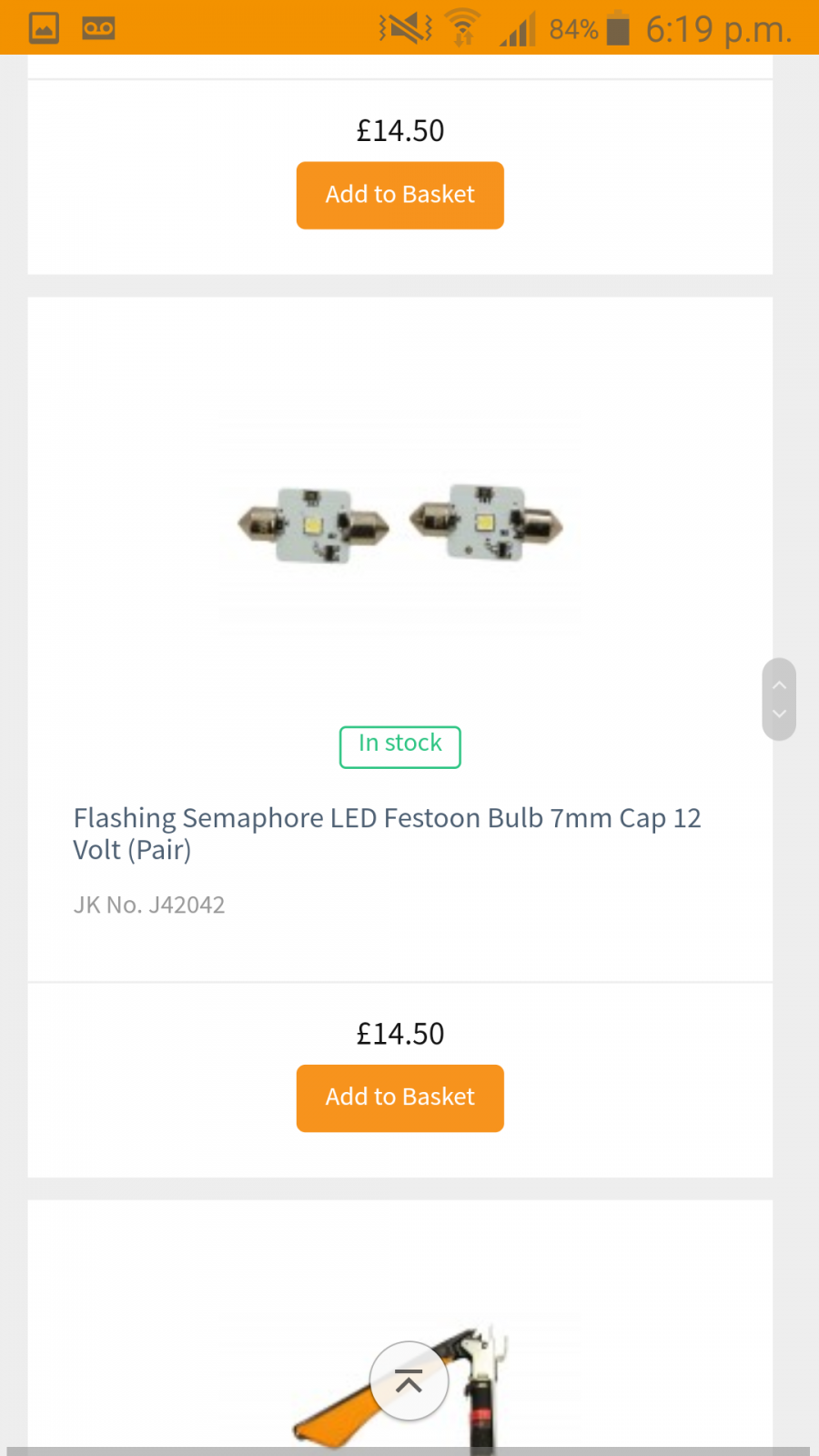Tap the mobile signal strength icon
819x1456 pixels.
click(517, 30)
